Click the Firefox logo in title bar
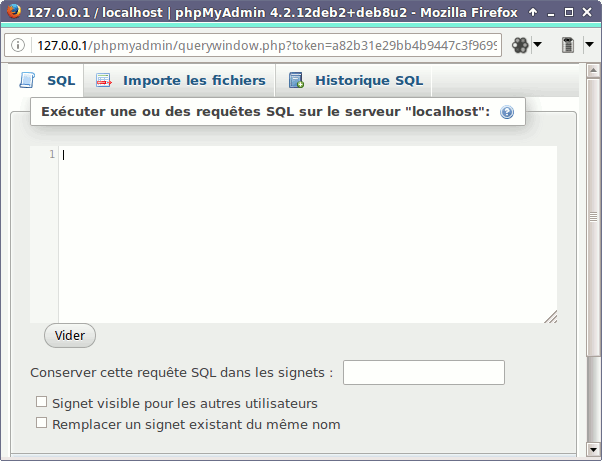This screenshot has height=461, width=602. [x=14, y=12]
